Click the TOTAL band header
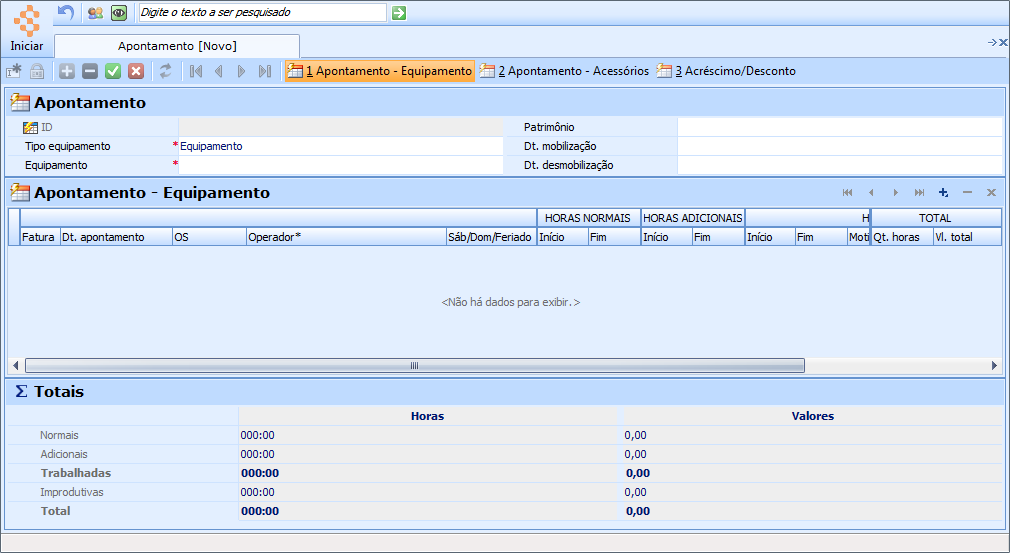Viewport: 1010px width, 553px height. (x=936, y=218)
